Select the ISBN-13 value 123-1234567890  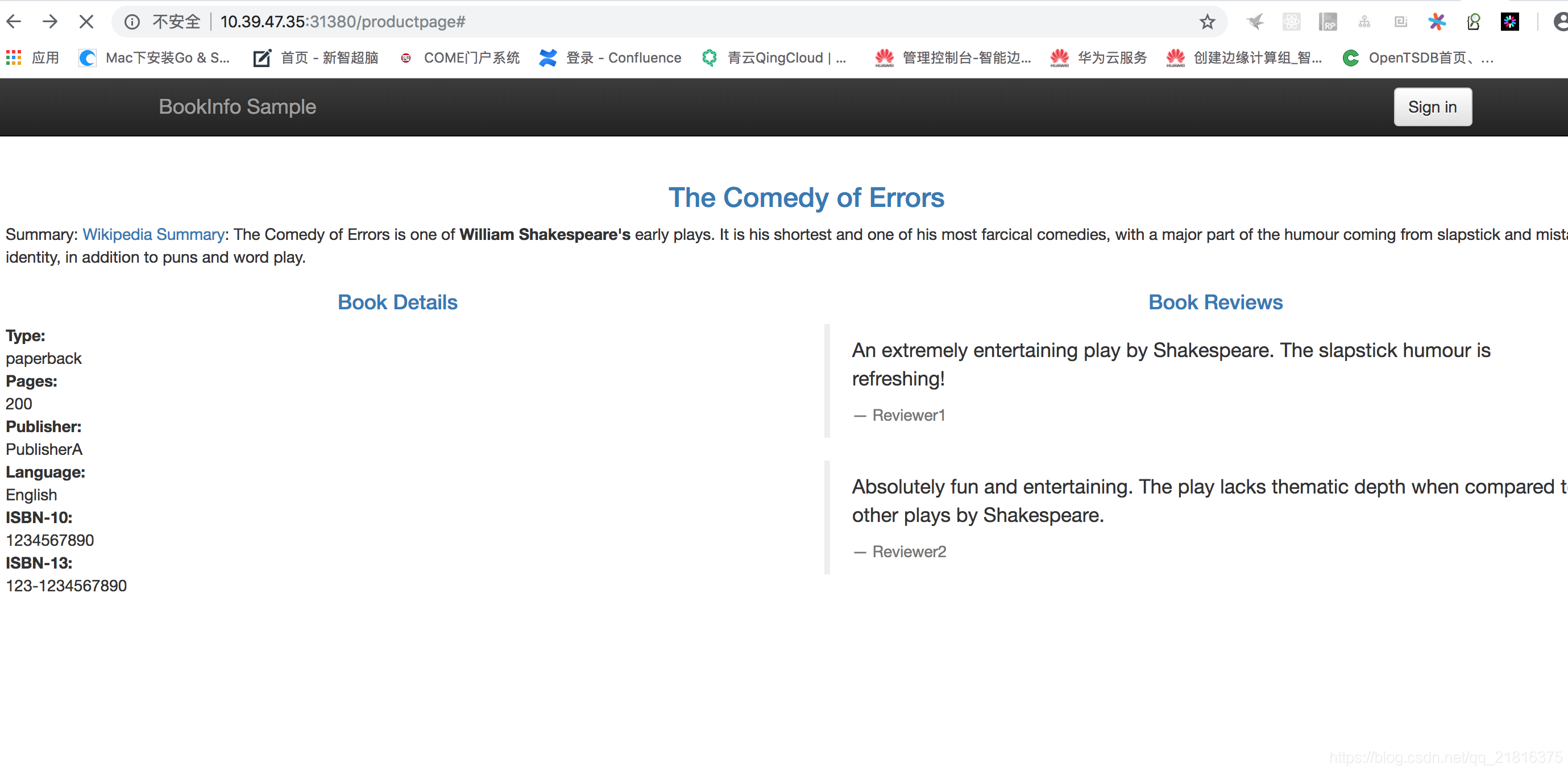[67, 586]
